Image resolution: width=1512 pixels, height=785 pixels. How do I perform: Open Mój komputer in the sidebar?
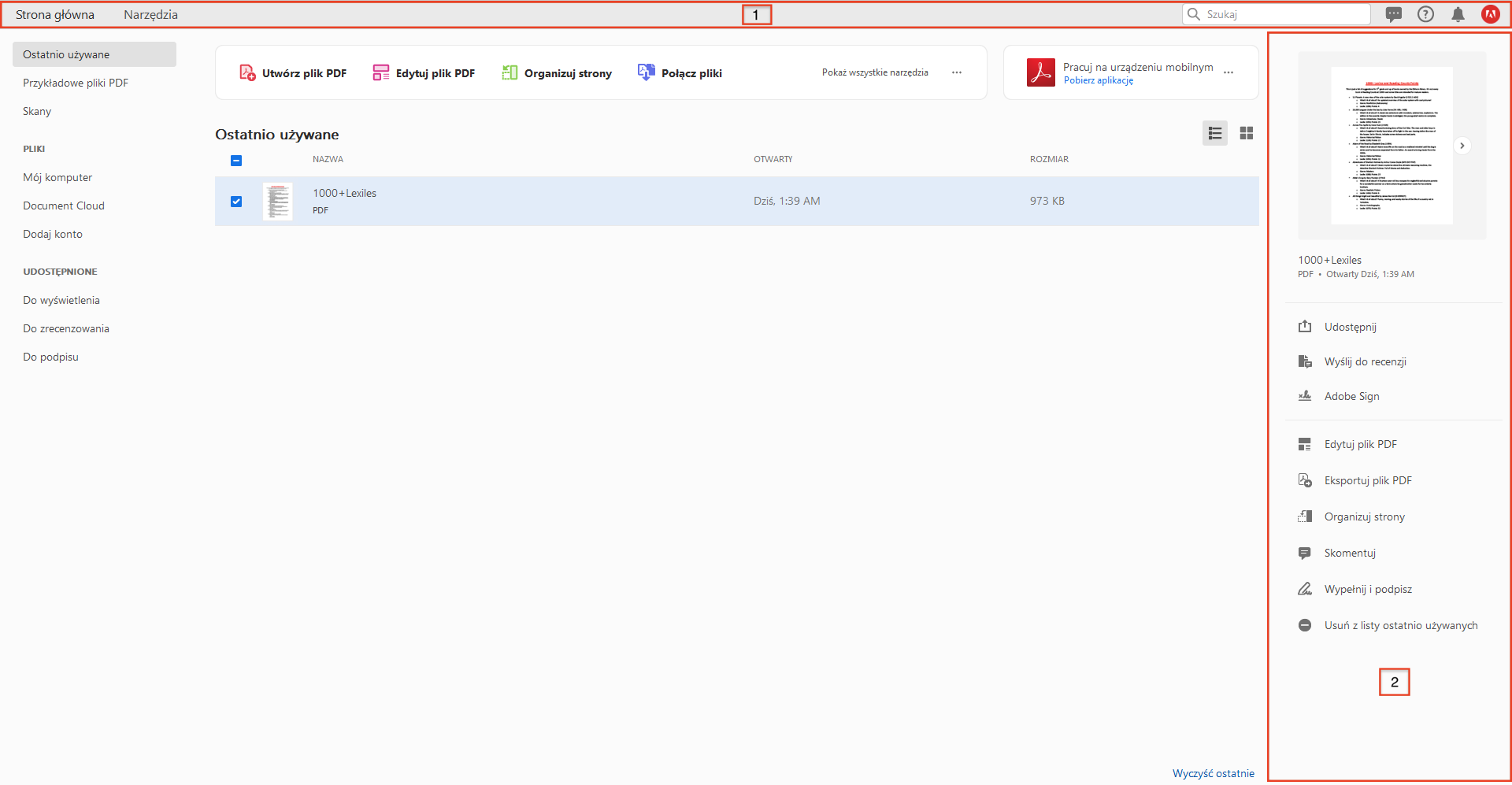point(57,177)
